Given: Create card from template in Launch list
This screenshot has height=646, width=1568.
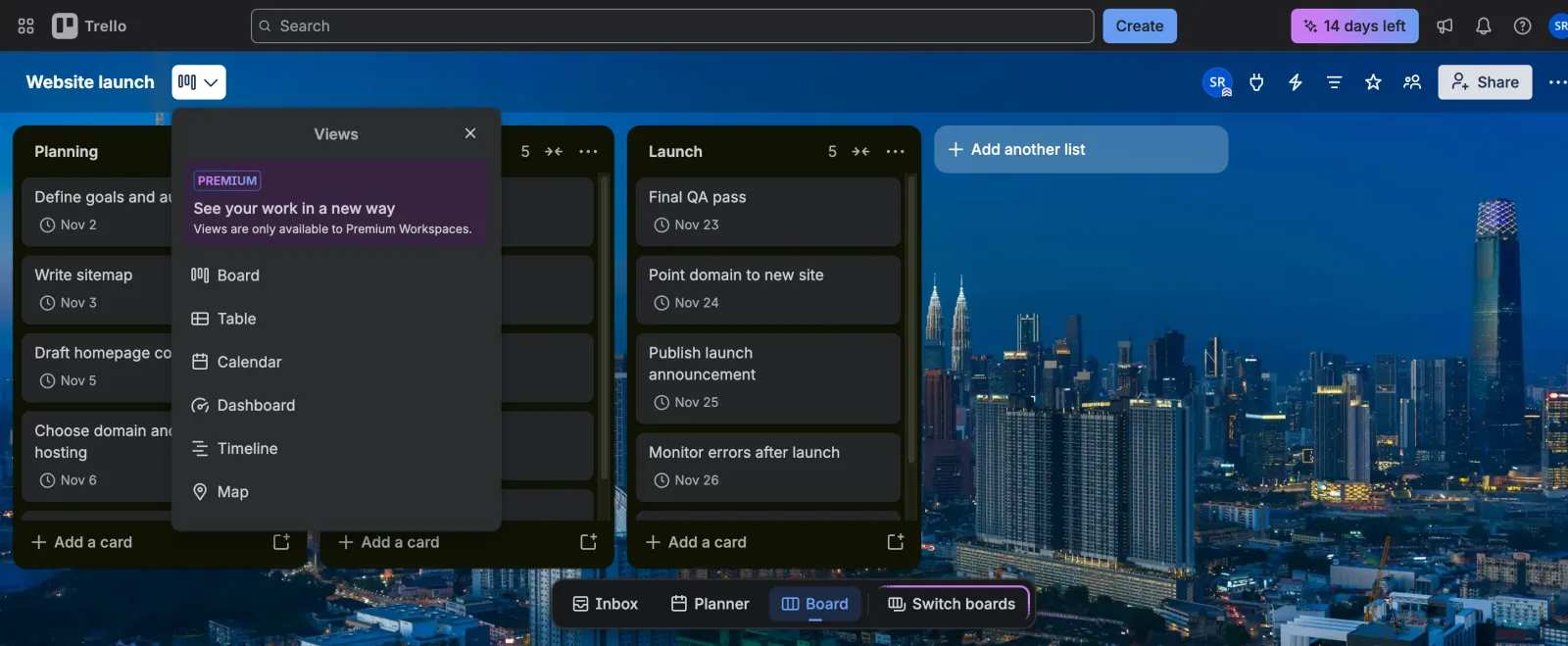Looking at the screenshot, I should pos(896,542).
